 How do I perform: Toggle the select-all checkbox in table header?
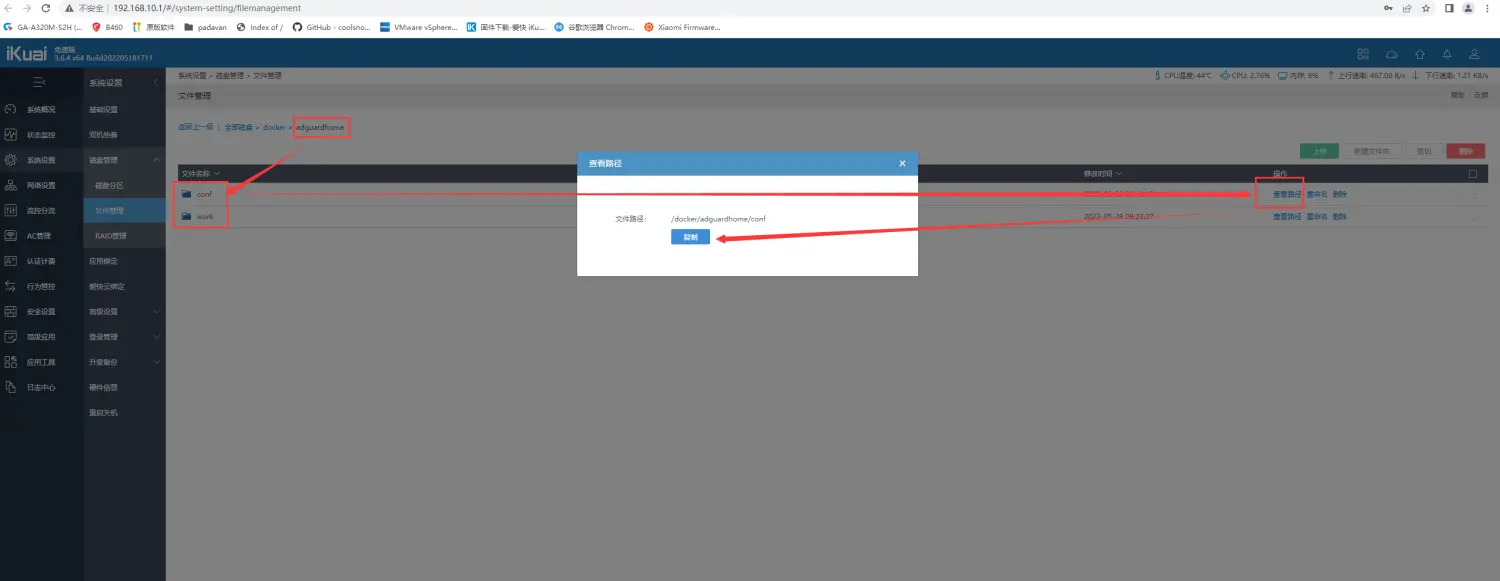coord(1472,173)
